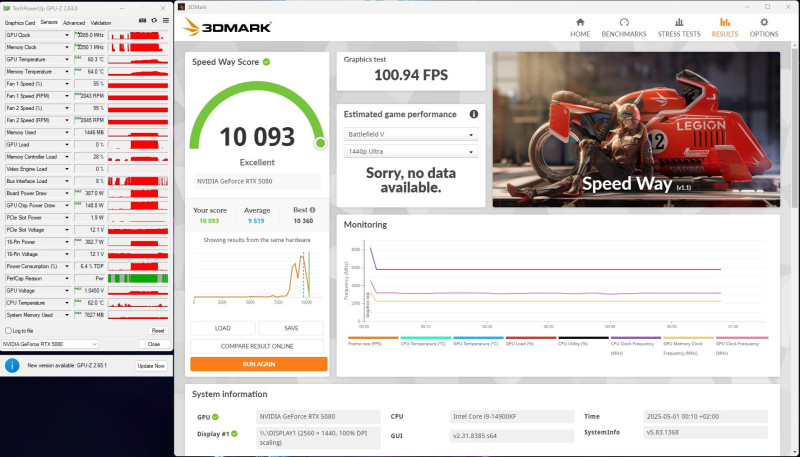This screenshot has width=800, height=457.
Task: Open the Memory Clock sensor dropdown
Action: point(66,47)
